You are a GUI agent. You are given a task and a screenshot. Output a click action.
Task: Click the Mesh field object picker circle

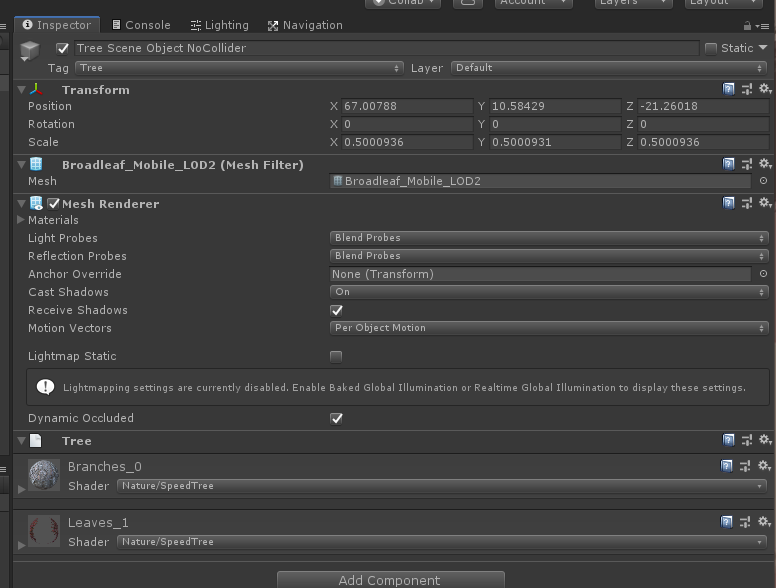pyautogui.click(x=764, y=182)
